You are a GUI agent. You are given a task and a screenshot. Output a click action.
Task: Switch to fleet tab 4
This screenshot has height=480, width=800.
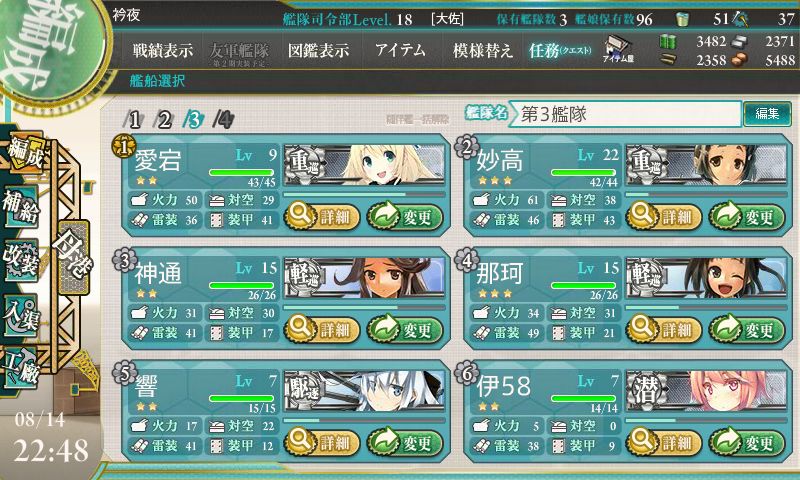223,120
